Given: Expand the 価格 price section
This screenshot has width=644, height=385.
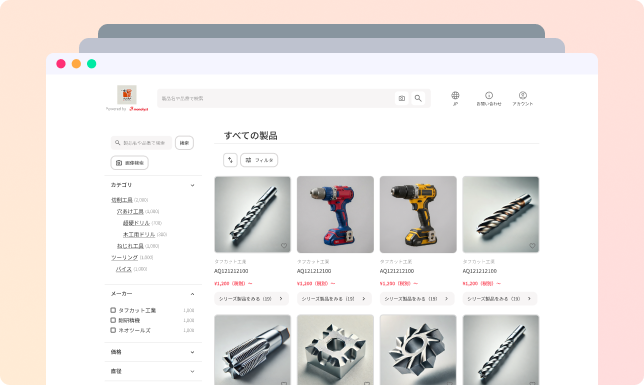Looking at the screenshot, I should [x=192, y=352].
